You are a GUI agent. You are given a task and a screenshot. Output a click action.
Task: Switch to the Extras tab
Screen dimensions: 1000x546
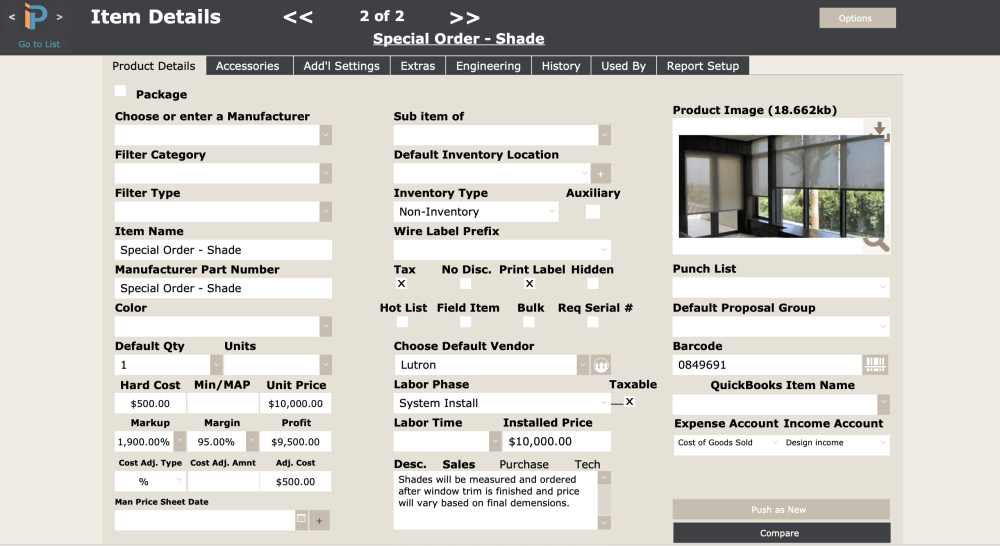click(418, 66)
